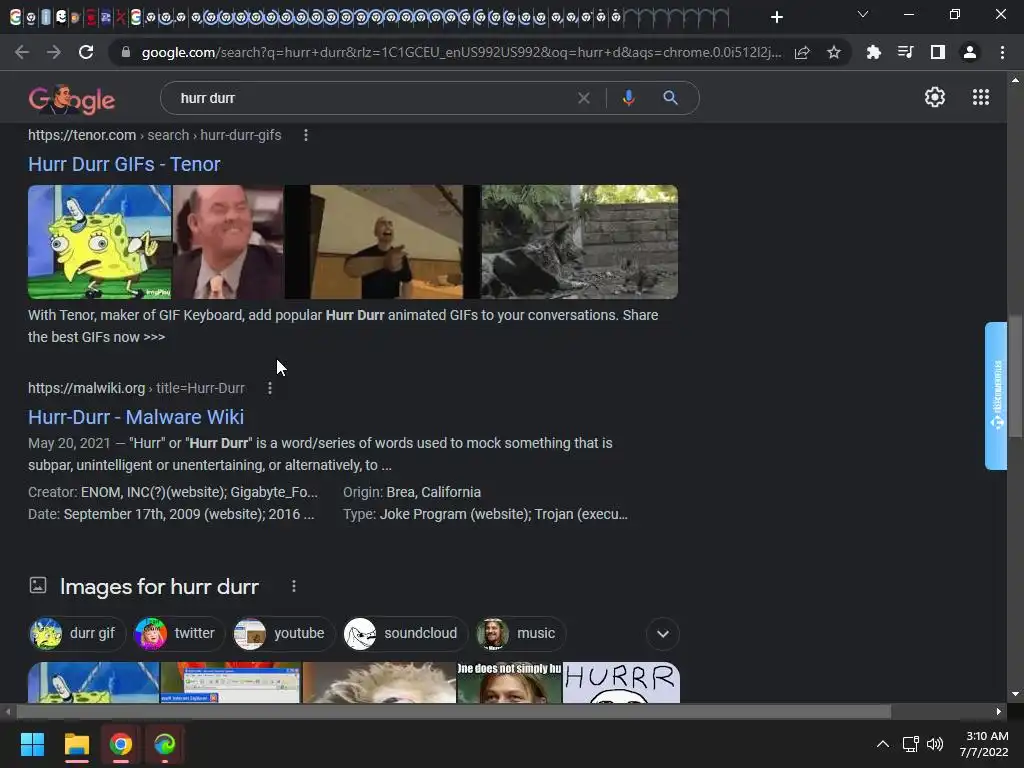This screenshot has width=1024, height=768.
Task: Filter images by youtube chip
Action: coord(283,633)
